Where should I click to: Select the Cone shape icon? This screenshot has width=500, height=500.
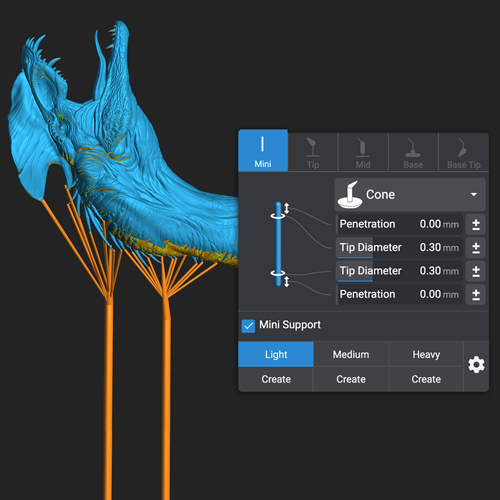click(350, 195)
